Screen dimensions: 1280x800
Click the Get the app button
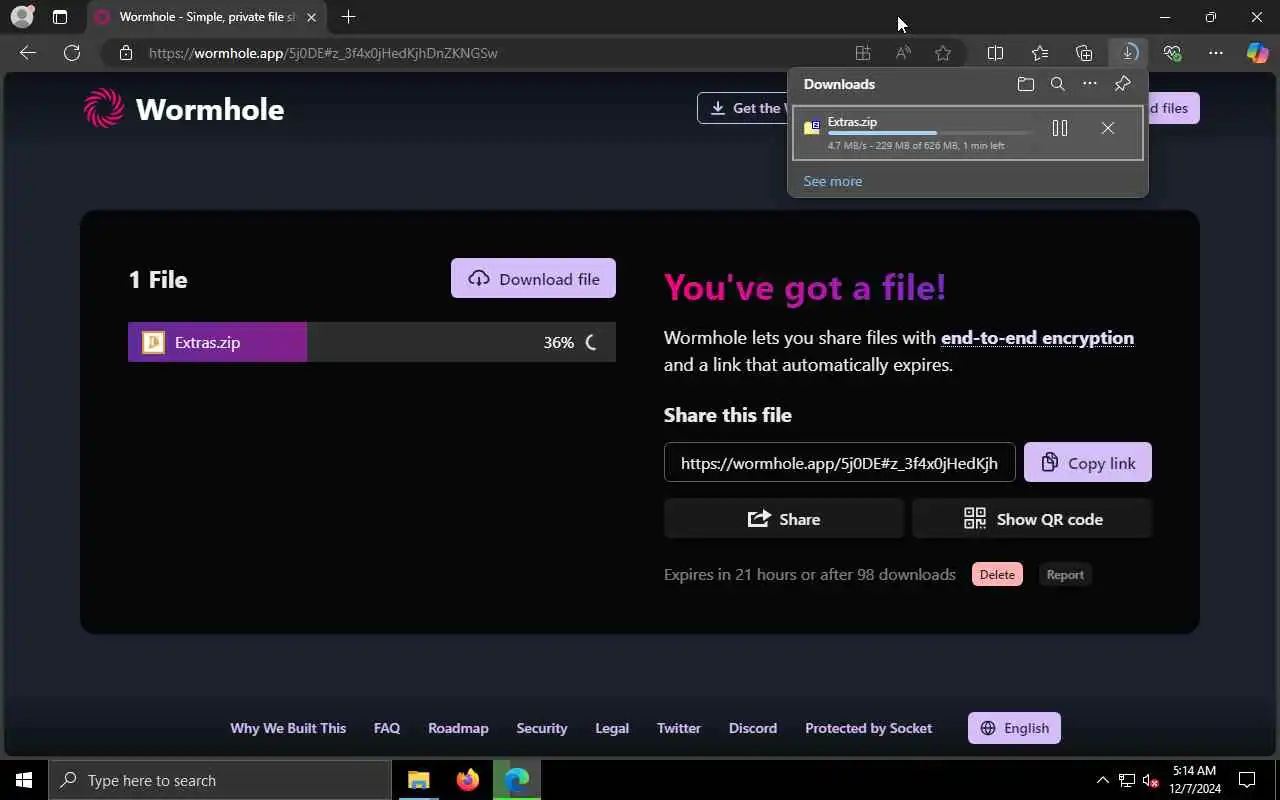tap(744, 108)
